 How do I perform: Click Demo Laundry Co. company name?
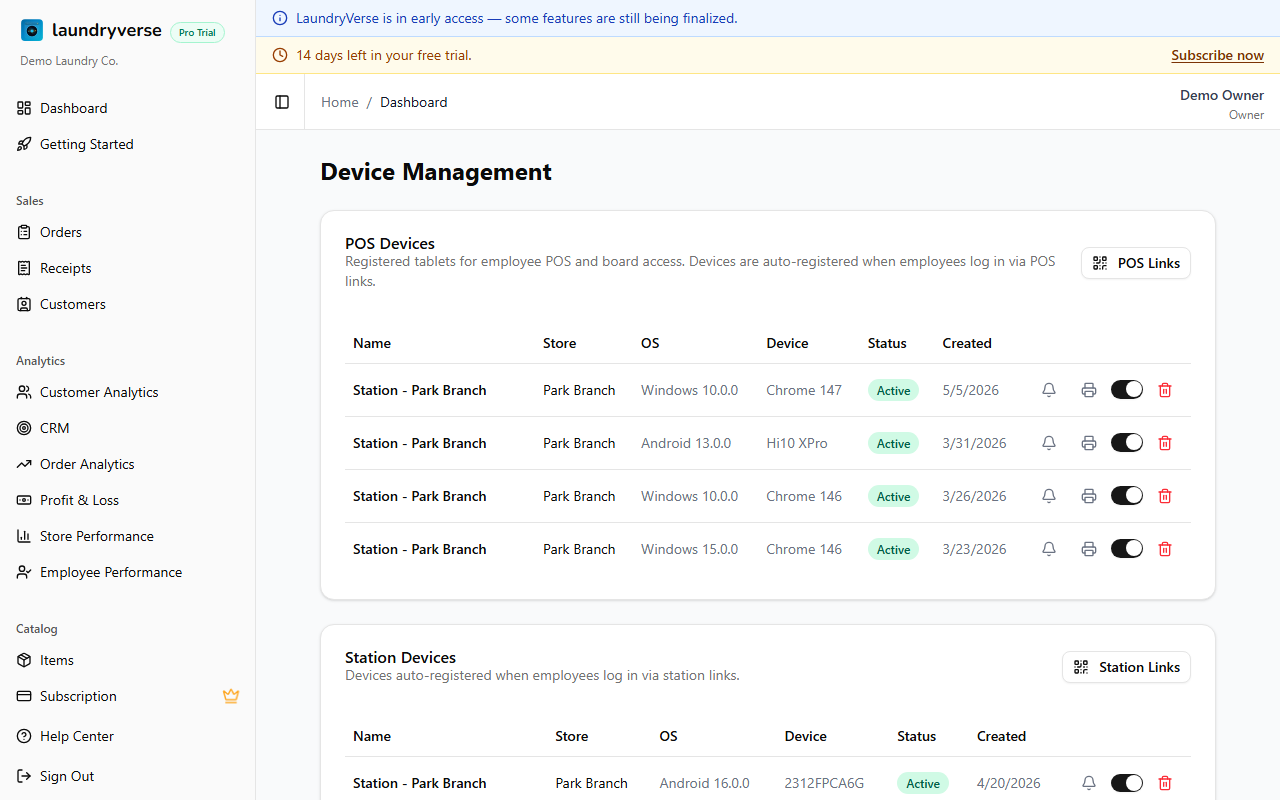(x=69, y=61)
